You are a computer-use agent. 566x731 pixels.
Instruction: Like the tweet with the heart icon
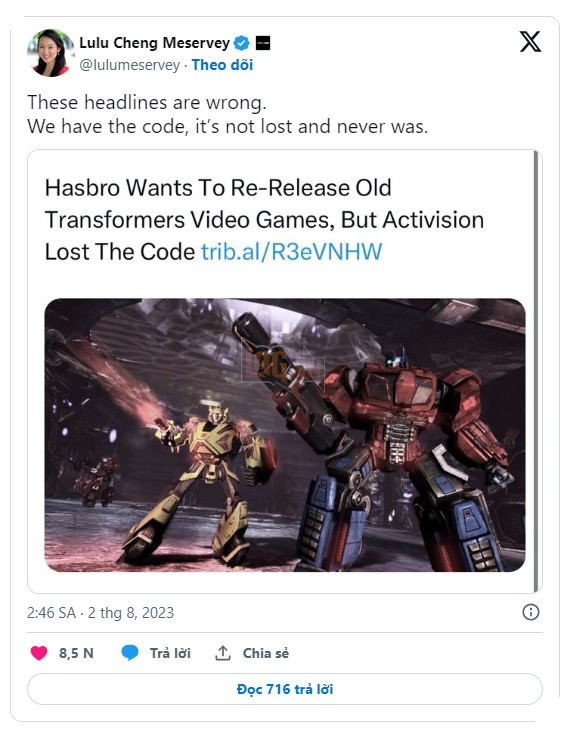(x=39, y=653)
